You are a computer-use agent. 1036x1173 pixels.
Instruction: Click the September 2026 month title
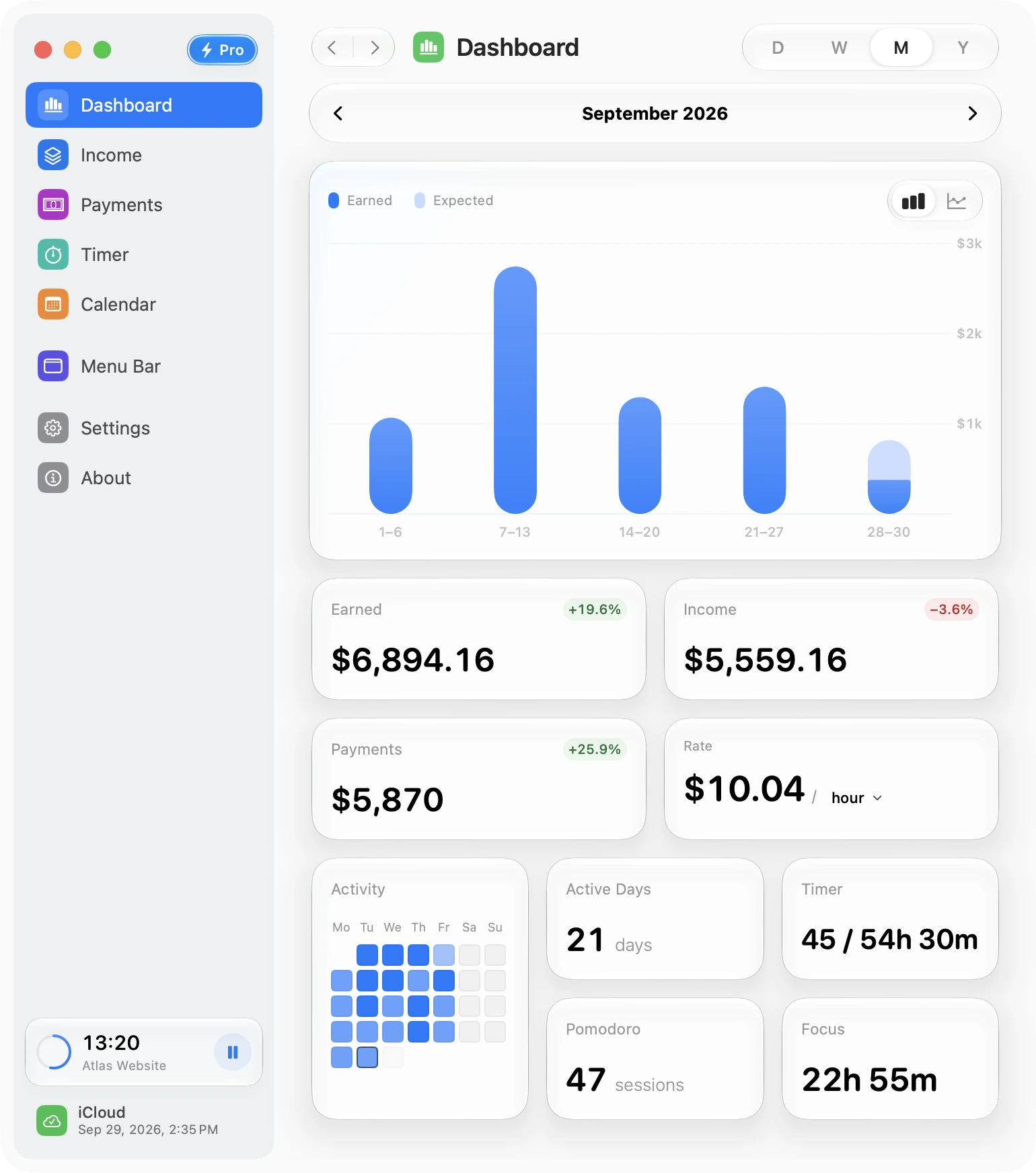655,114
